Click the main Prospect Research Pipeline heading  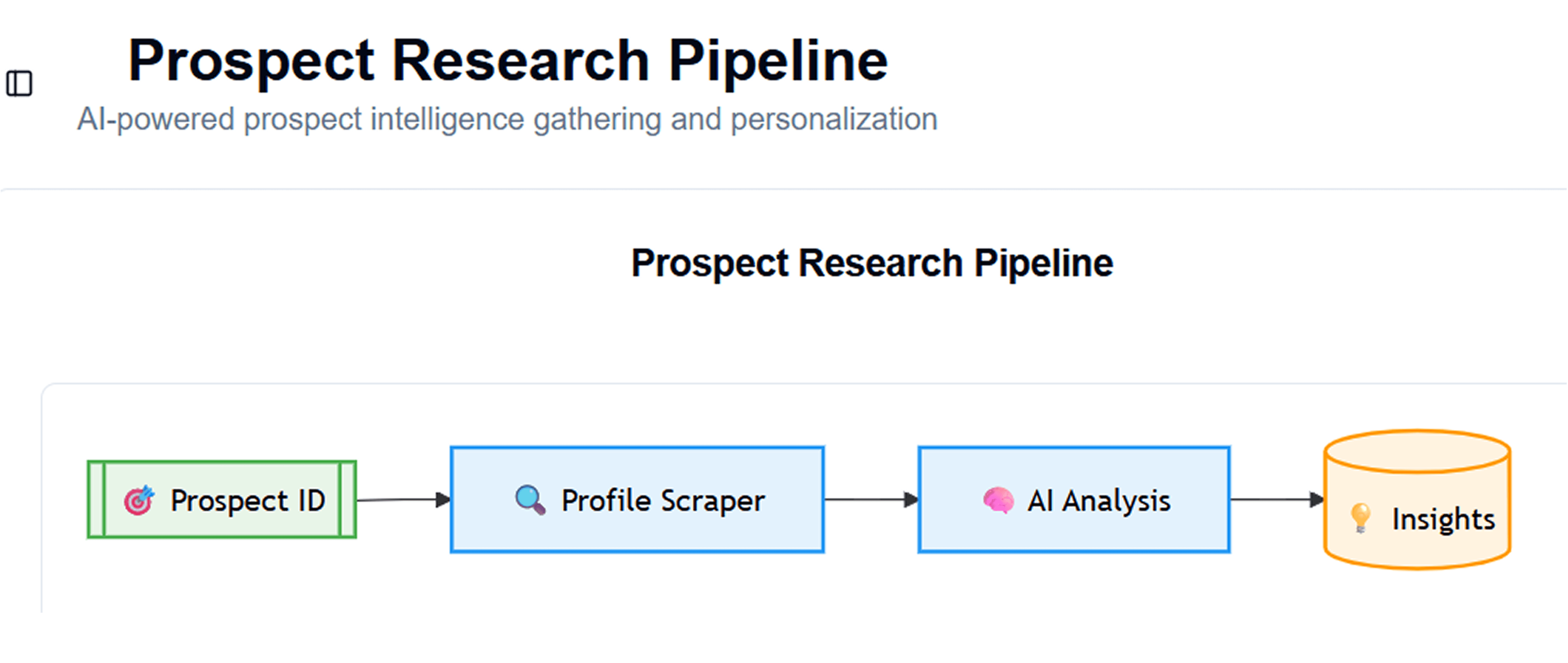point(508,61)
